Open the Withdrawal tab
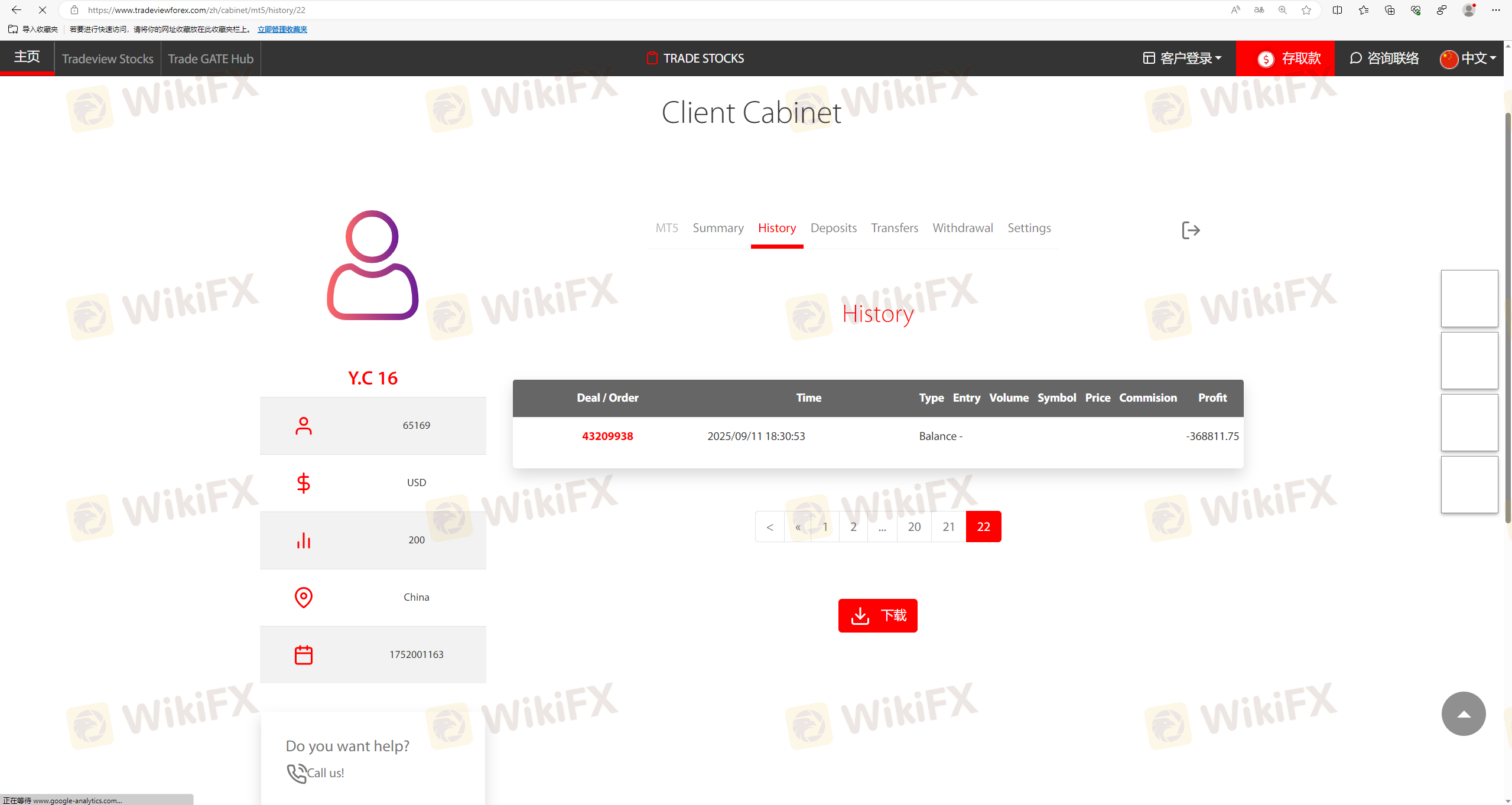Image resolution: width=1512 pixels, height=805 pixels. (x=963, y=228)
